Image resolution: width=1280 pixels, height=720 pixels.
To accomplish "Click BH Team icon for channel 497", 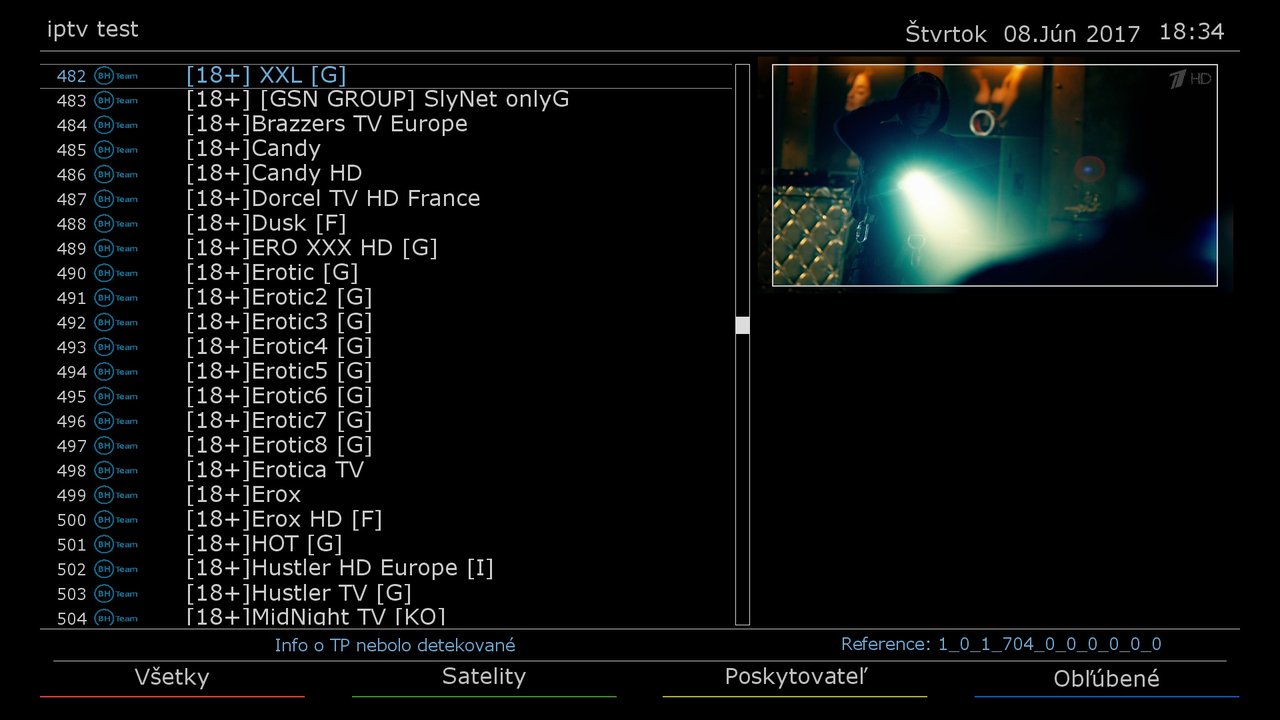I will tap(116, 446).
